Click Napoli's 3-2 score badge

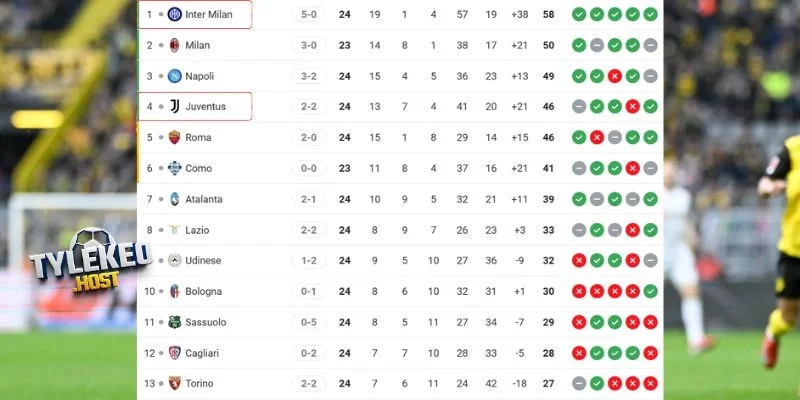point(308,76)
